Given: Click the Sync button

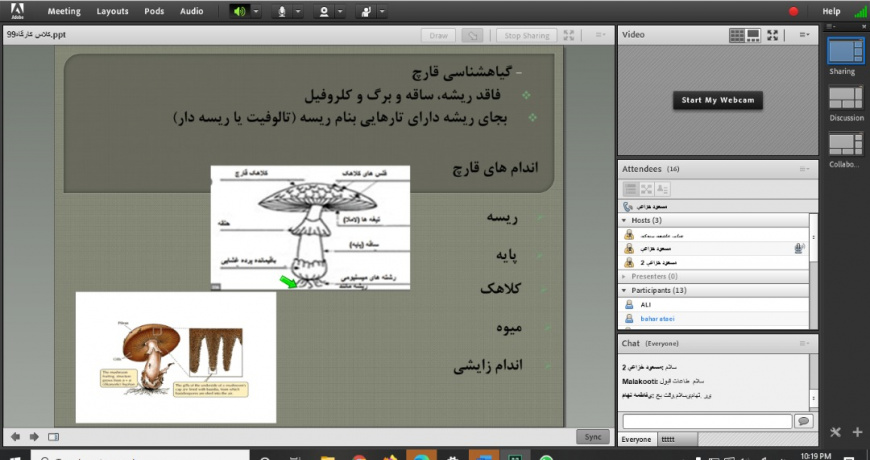Looking at the screenshot, I should coord(593,437).
